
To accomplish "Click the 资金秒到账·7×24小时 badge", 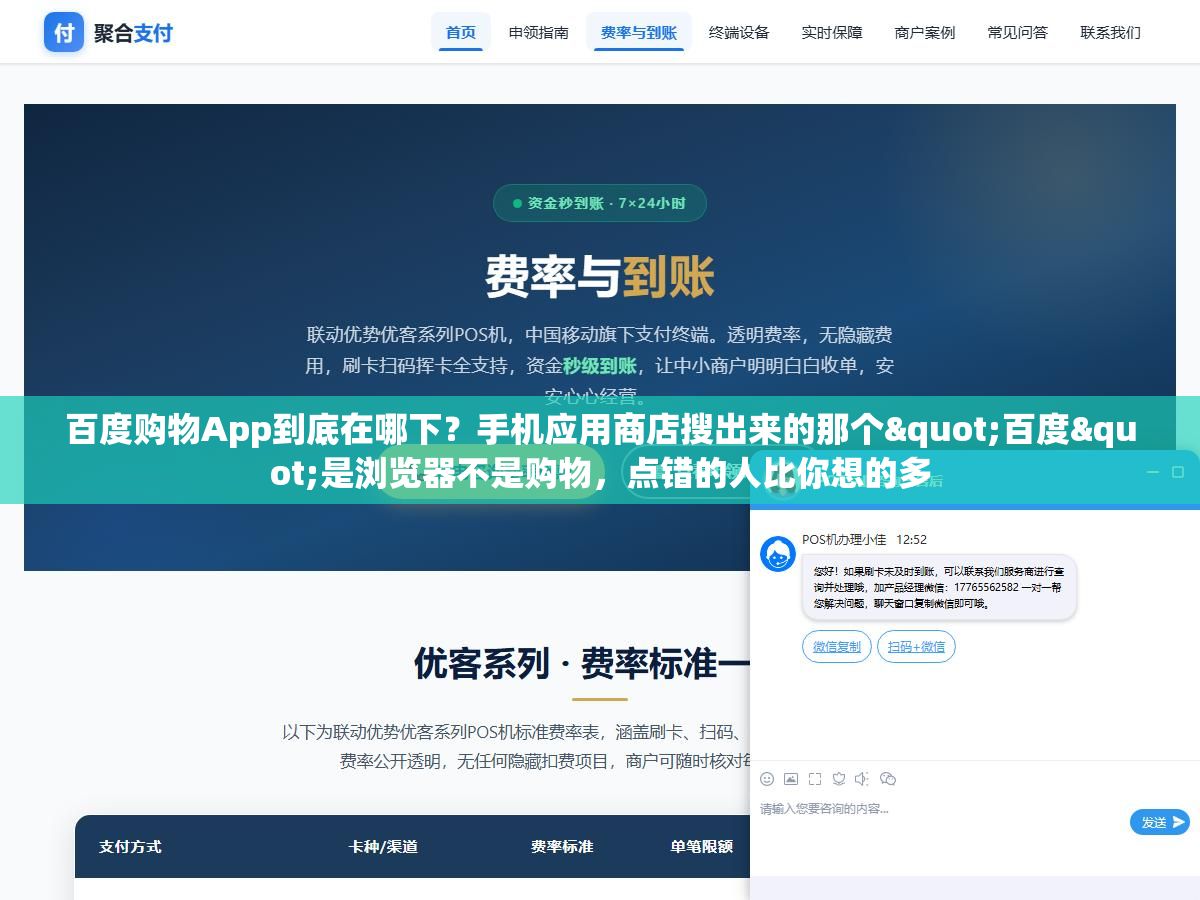I will [600, 203].
